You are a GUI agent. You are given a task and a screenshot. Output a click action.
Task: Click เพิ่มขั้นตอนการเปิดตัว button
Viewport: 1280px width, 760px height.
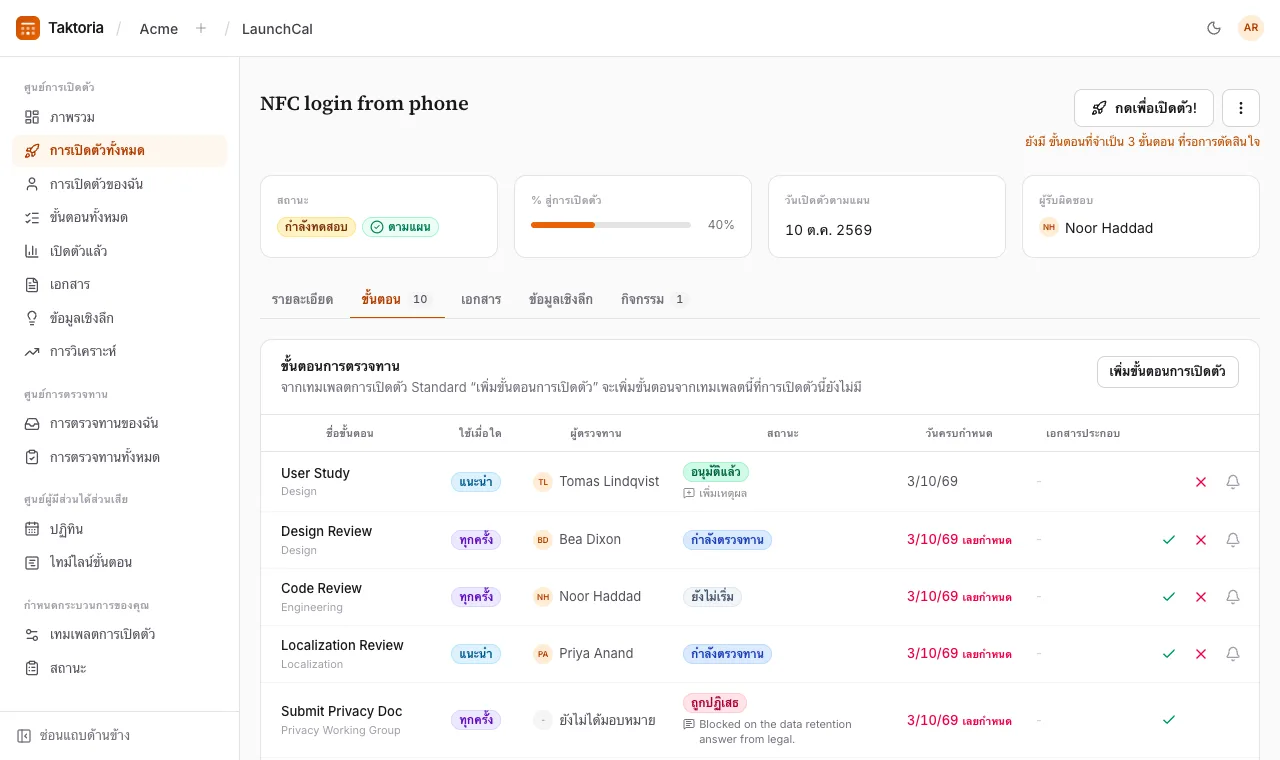pos(1168,372)
